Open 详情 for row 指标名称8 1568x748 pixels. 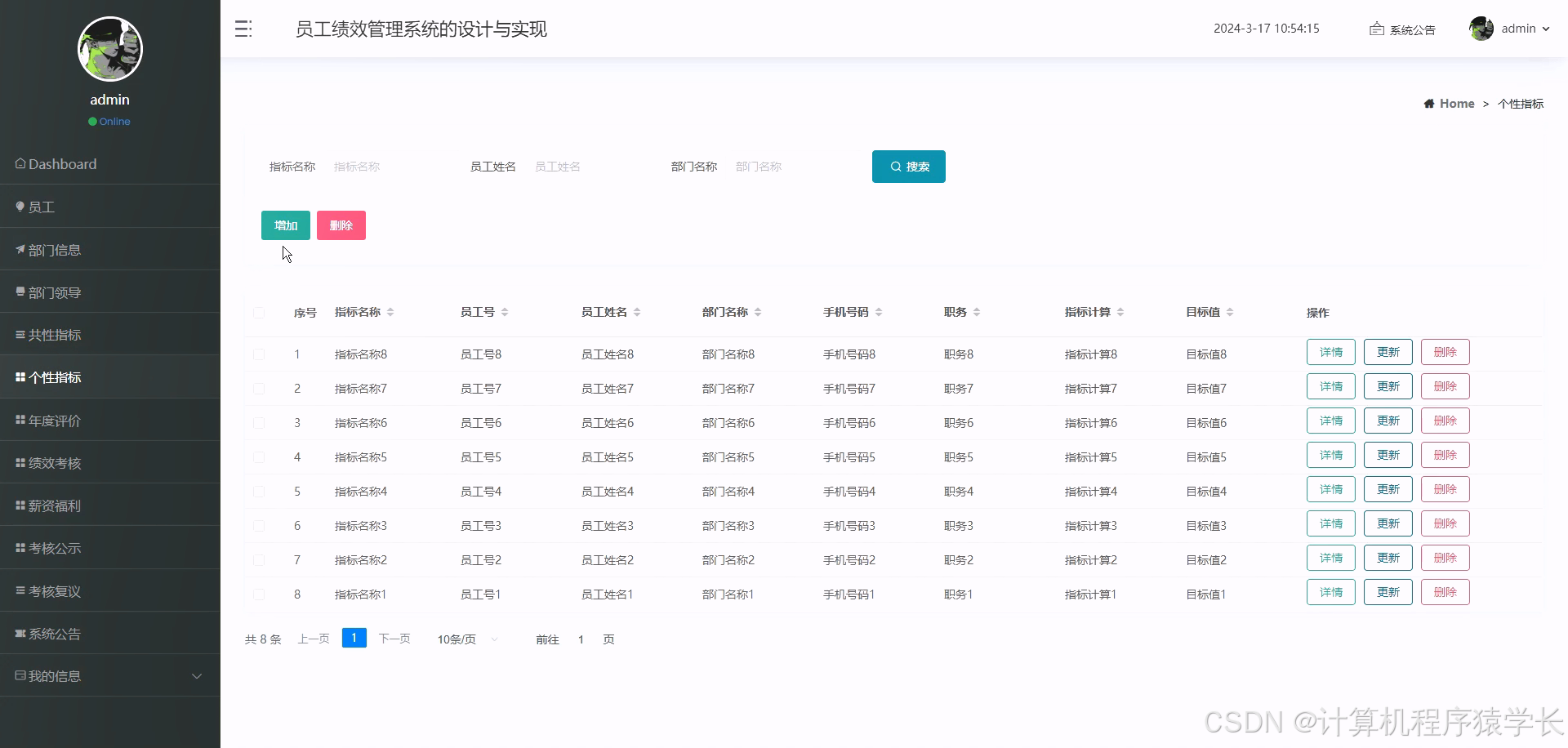1331,352
